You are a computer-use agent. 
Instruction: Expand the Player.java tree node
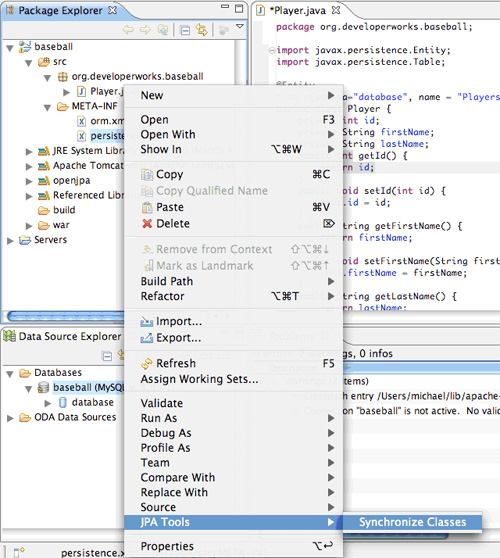[66, 93]
